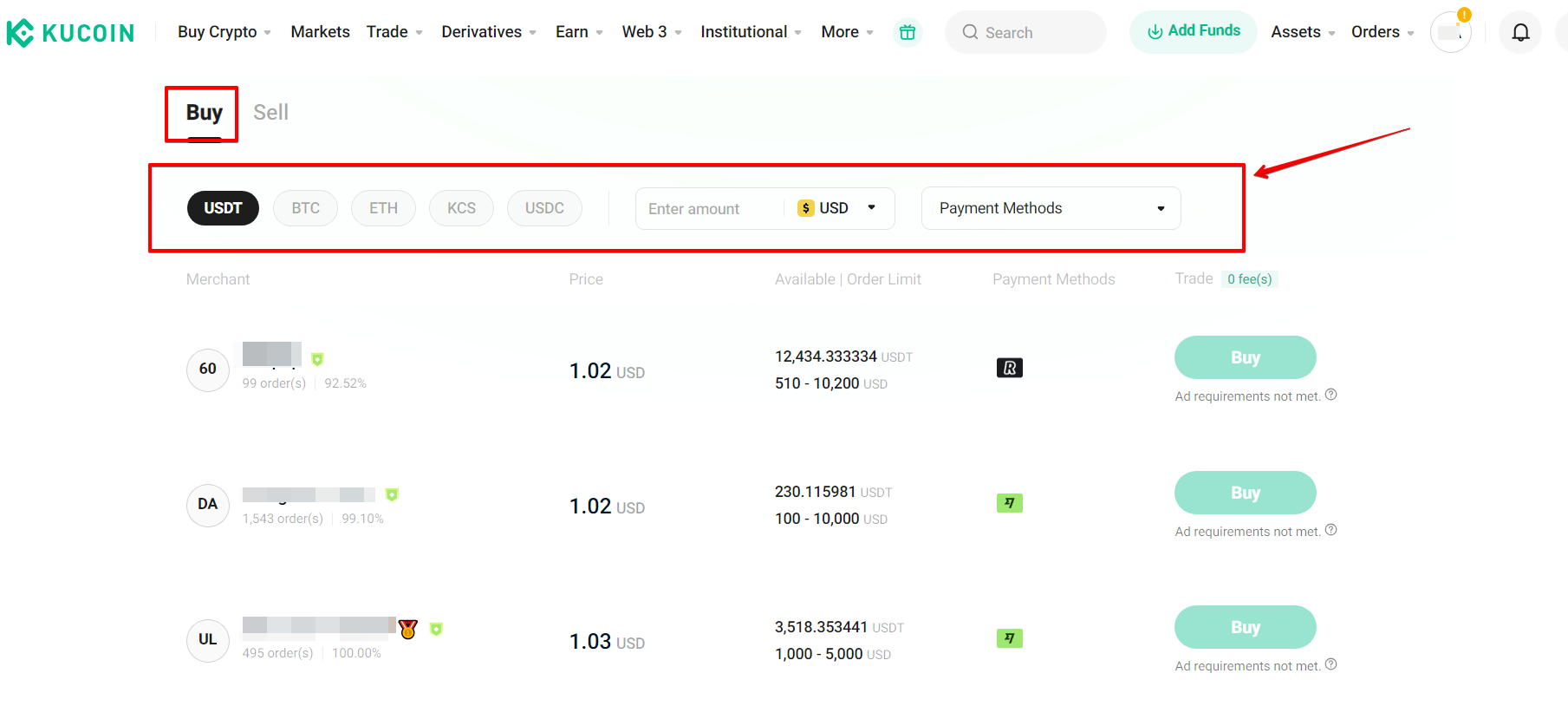The image size is (1568, 706).
Task: Select the KCS coin filter
Action: [x=461, y=208]
